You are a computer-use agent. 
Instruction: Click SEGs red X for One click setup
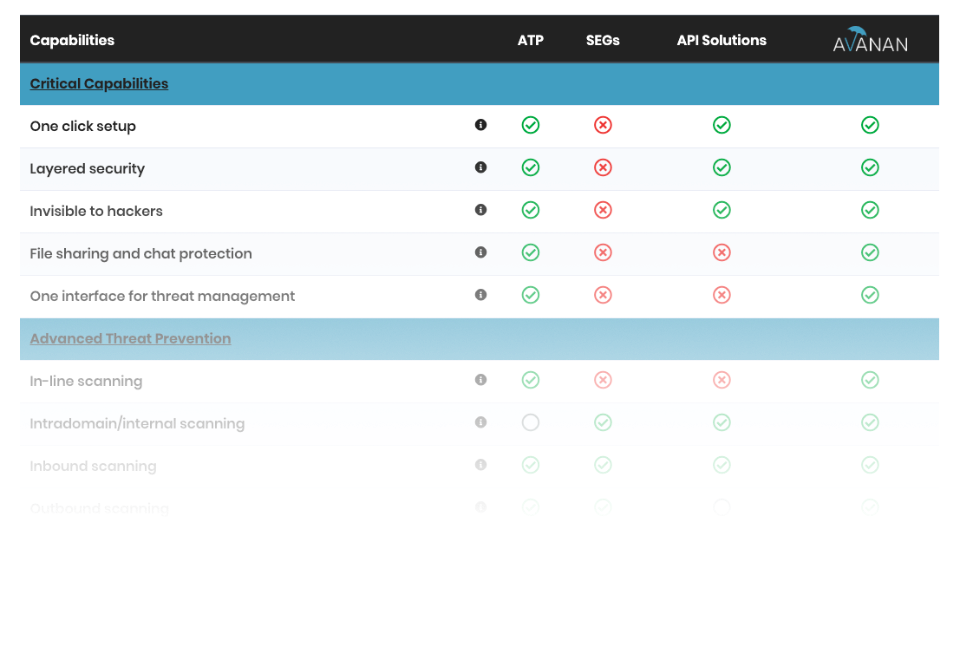(x=603, y=125)
